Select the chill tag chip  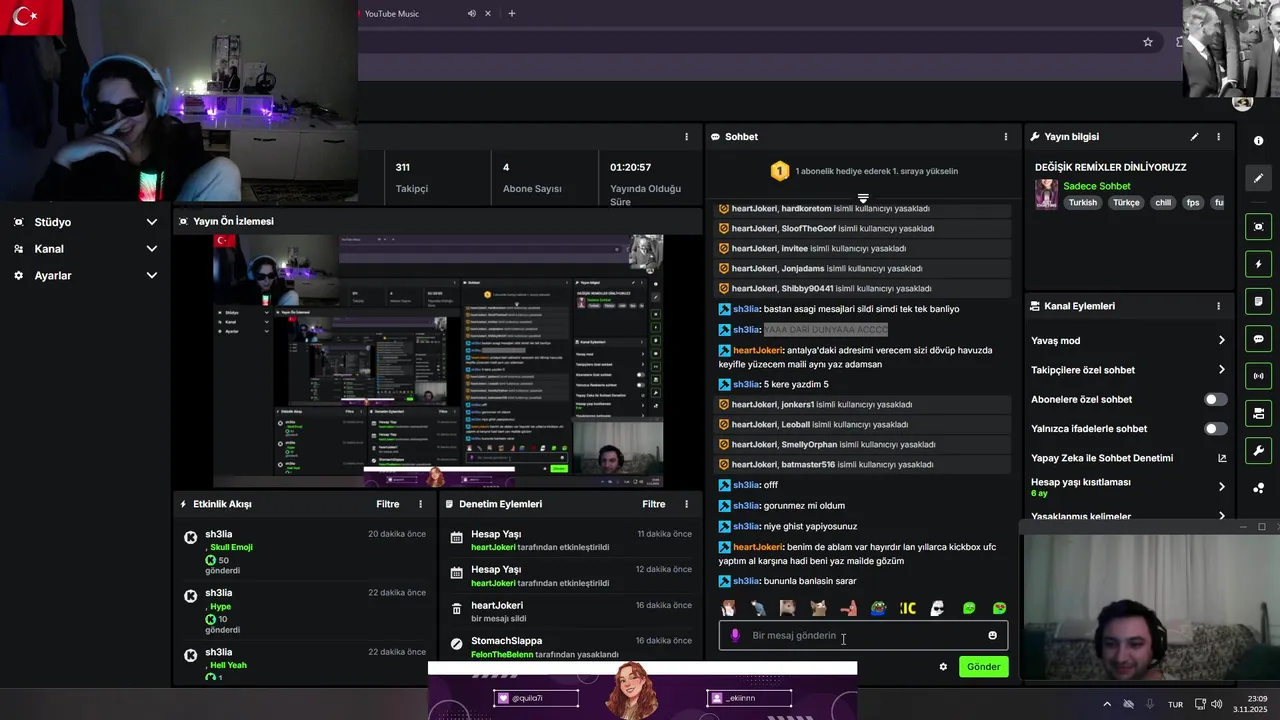[1162, 202]
